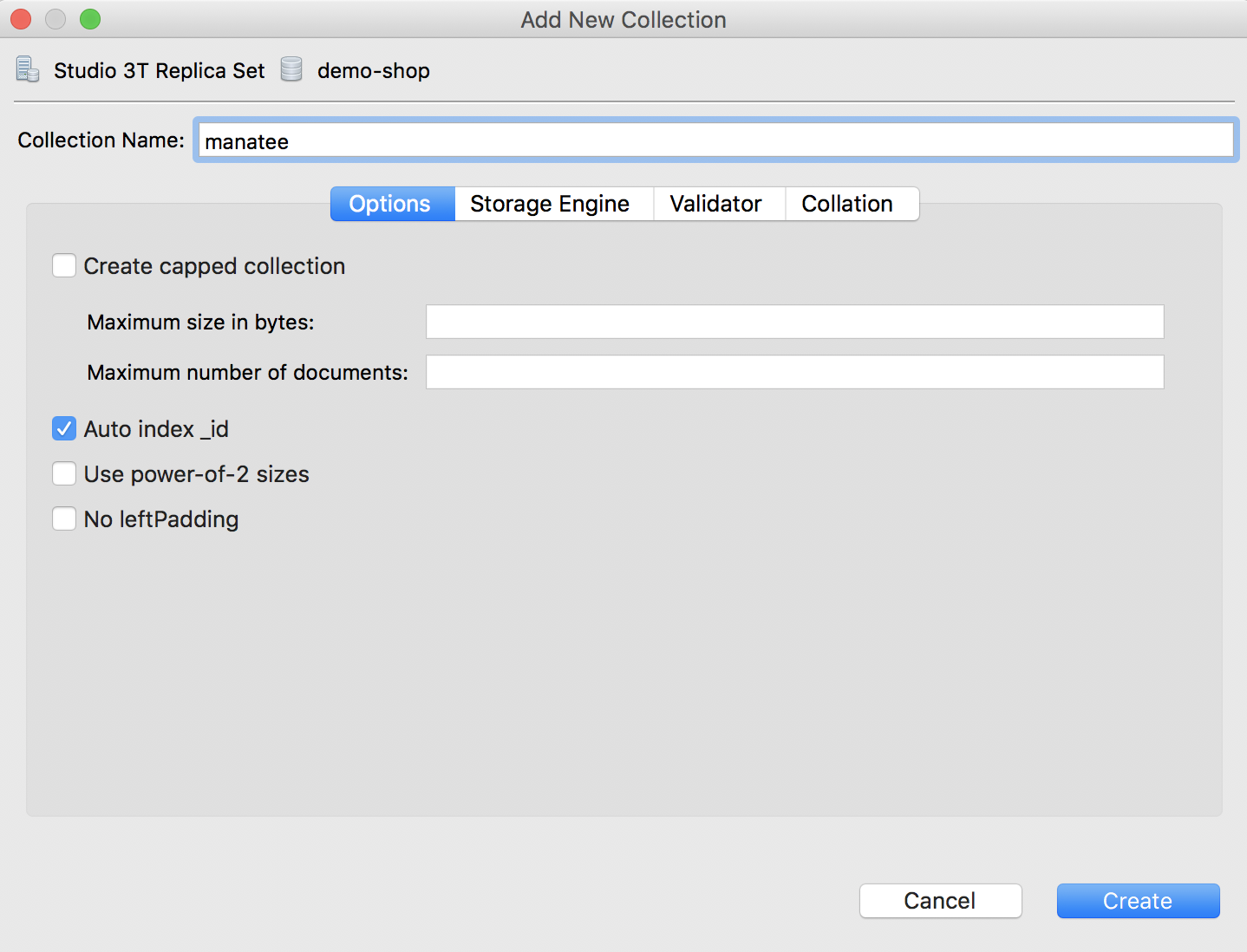Tick the Use power-of-2 sizes checkbox
The width and height of the screenshot is (1247, 952).
(64, 473)
